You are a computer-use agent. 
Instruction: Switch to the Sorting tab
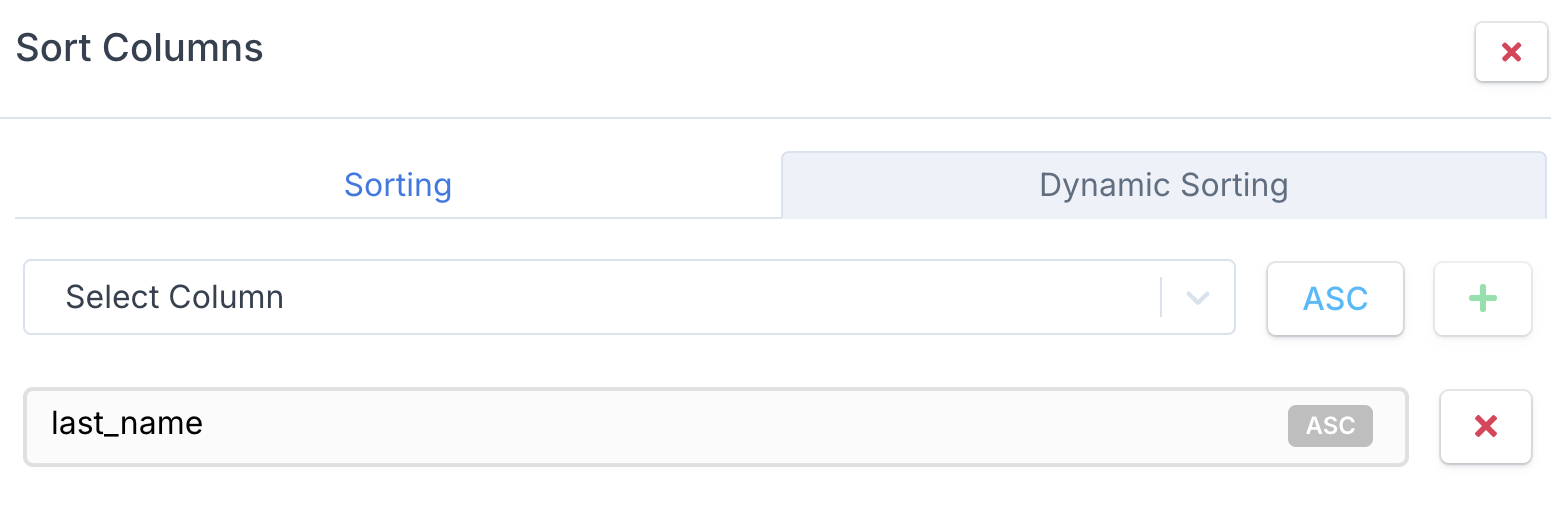(397, 185)
